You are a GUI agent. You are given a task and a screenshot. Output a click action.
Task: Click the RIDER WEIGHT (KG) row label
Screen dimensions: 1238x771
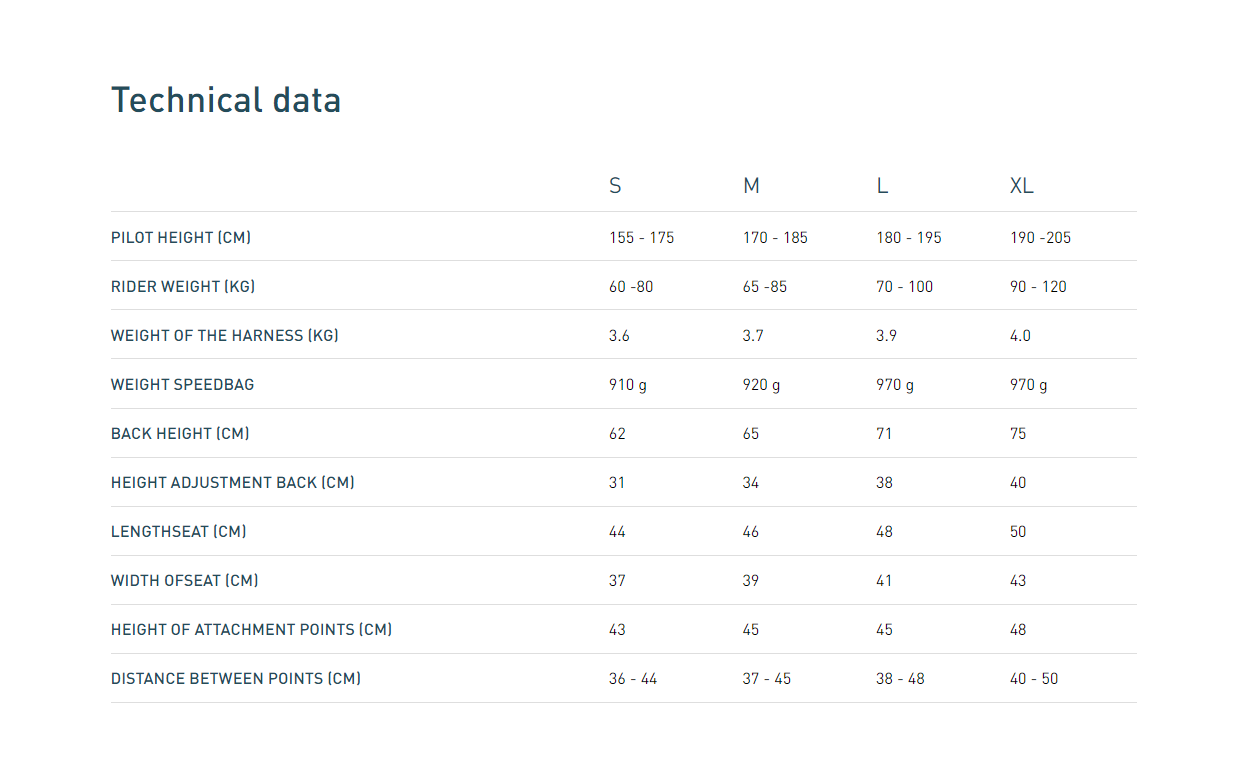click(183, 287)
